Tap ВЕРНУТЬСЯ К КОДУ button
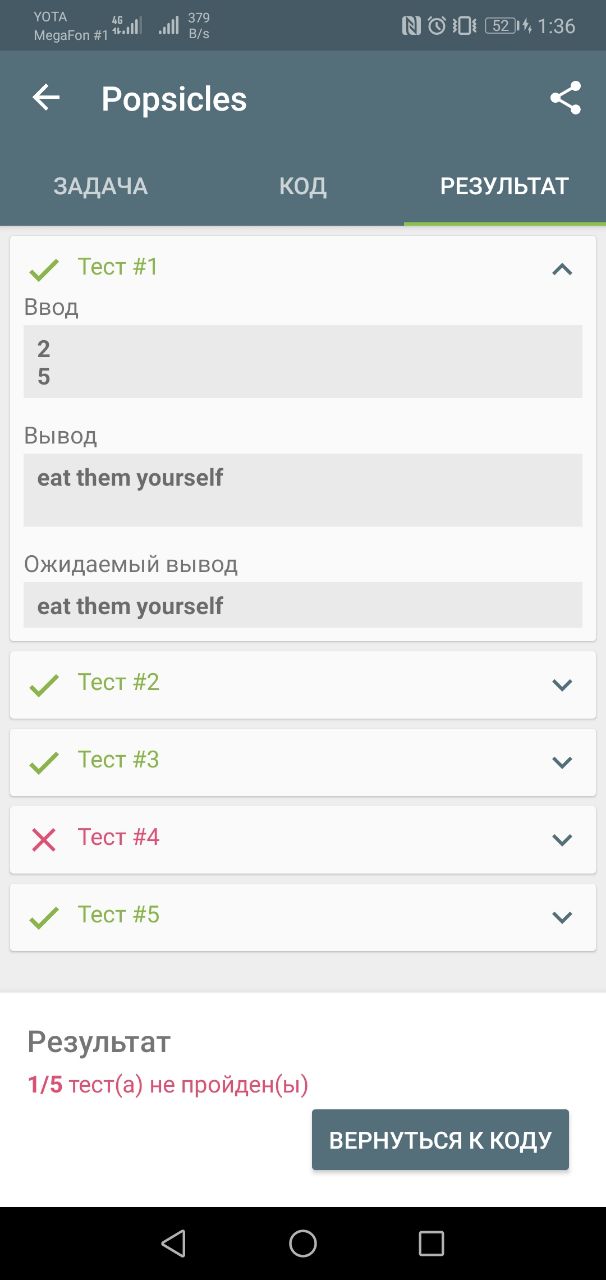This screenshot has width=606, height=1280. point(440,1140)
